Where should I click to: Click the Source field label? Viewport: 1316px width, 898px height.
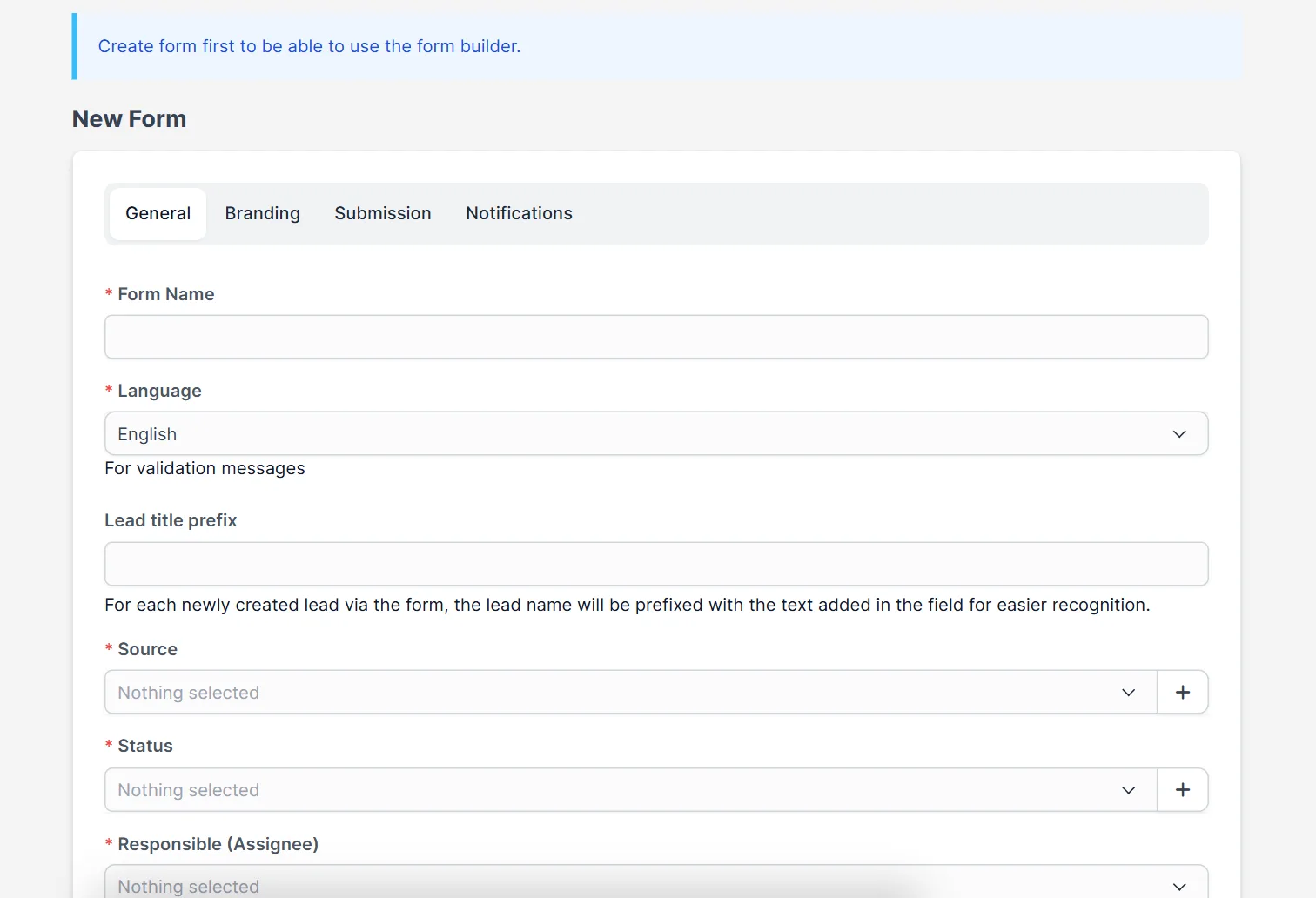147,649
